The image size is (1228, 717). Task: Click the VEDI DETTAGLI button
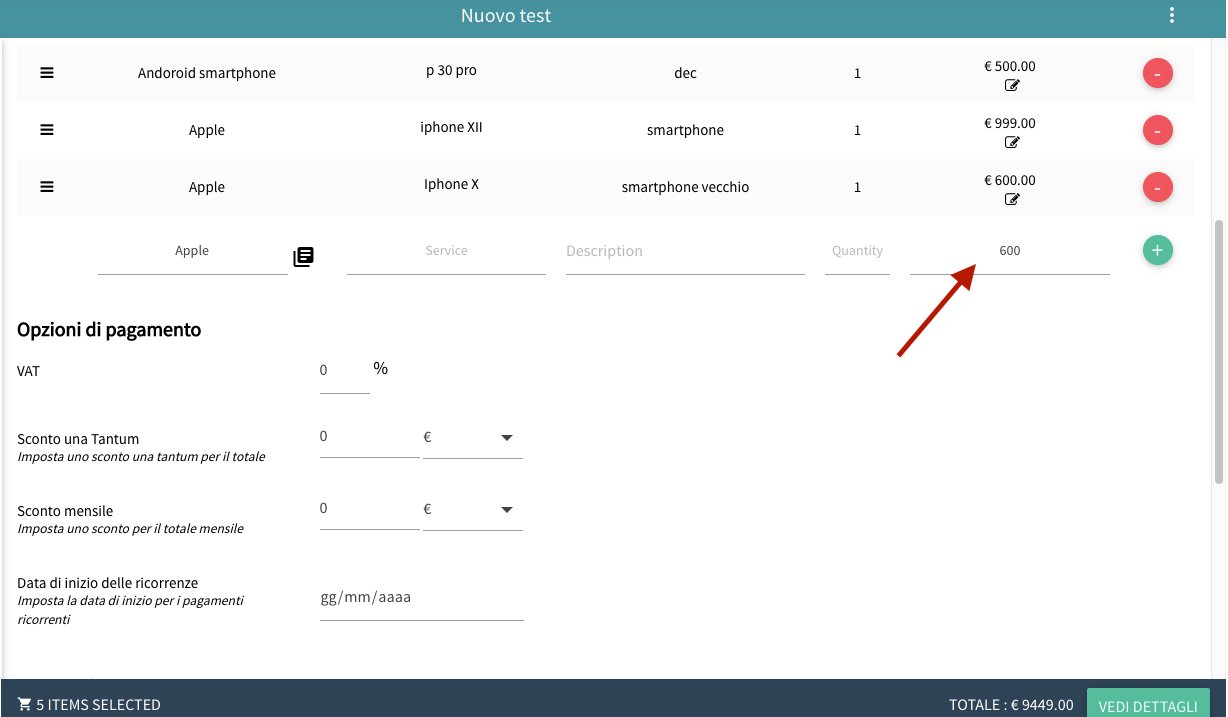1147,705
